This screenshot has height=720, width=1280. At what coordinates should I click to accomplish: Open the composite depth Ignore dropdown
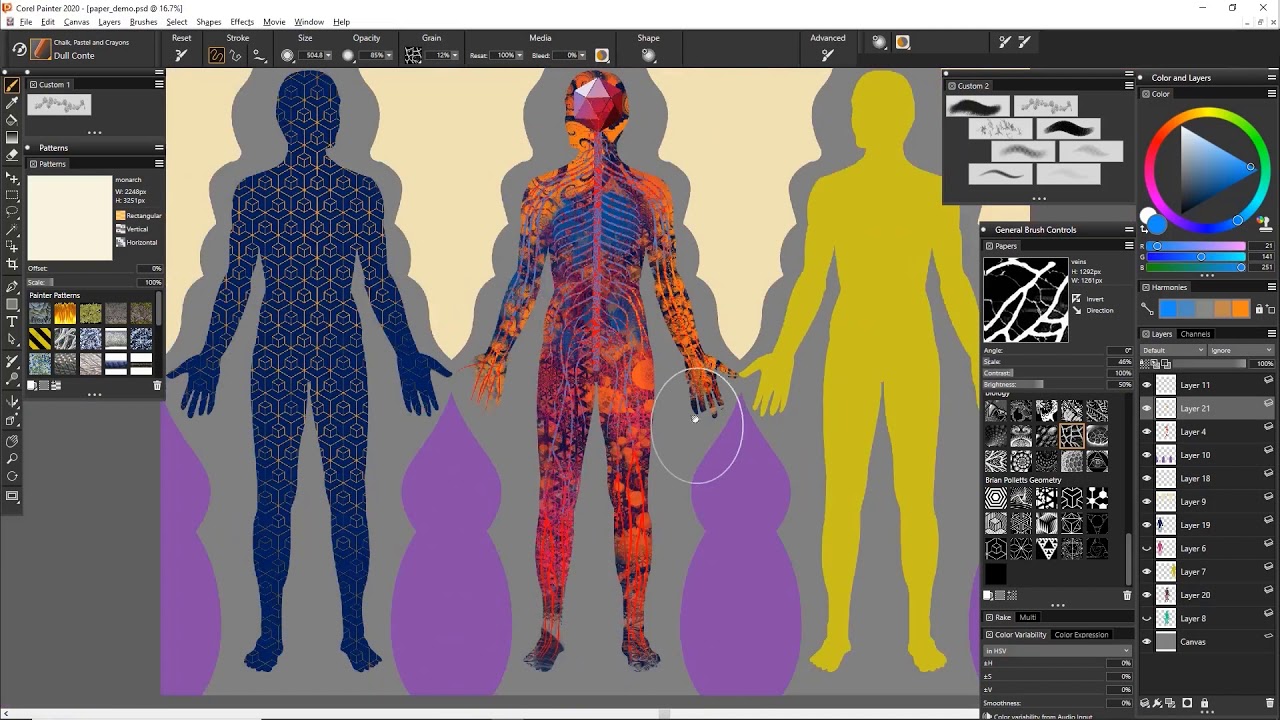pyautogui.click(x=1241, y=350)
